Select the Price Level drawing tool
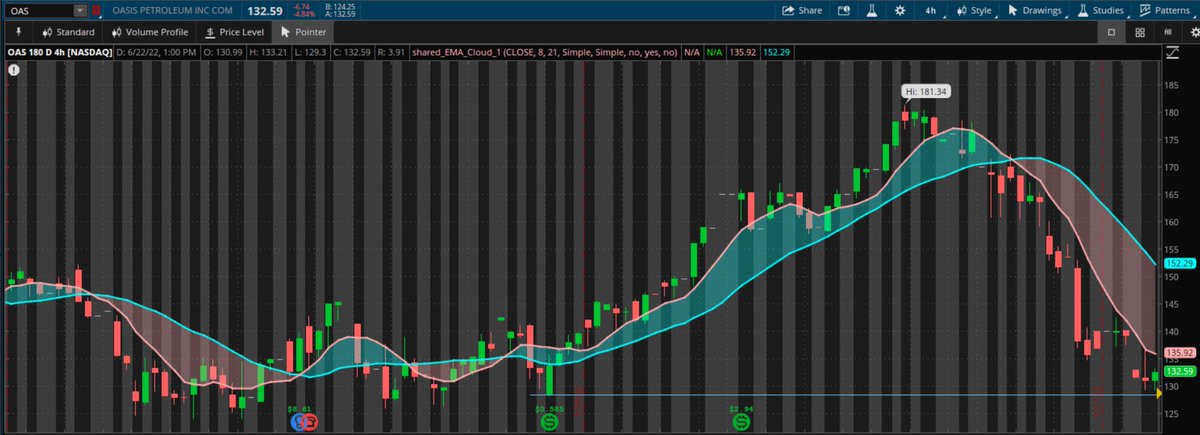This screenshot has height=435, width=1200. click(x=235, y=32)
